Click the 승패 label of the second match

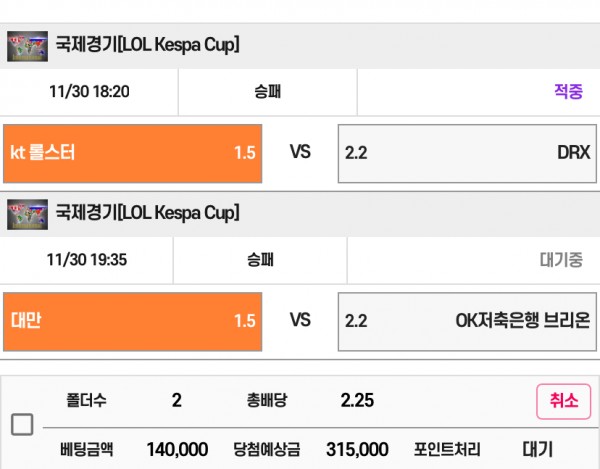[260, 260]
